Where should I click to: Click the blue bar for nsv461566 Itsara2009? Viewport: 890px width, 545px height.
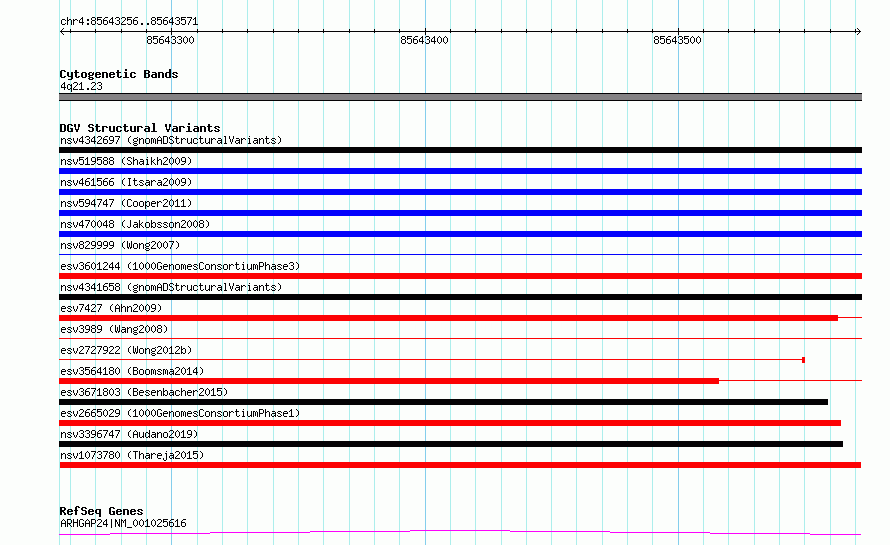coord(460,192)
